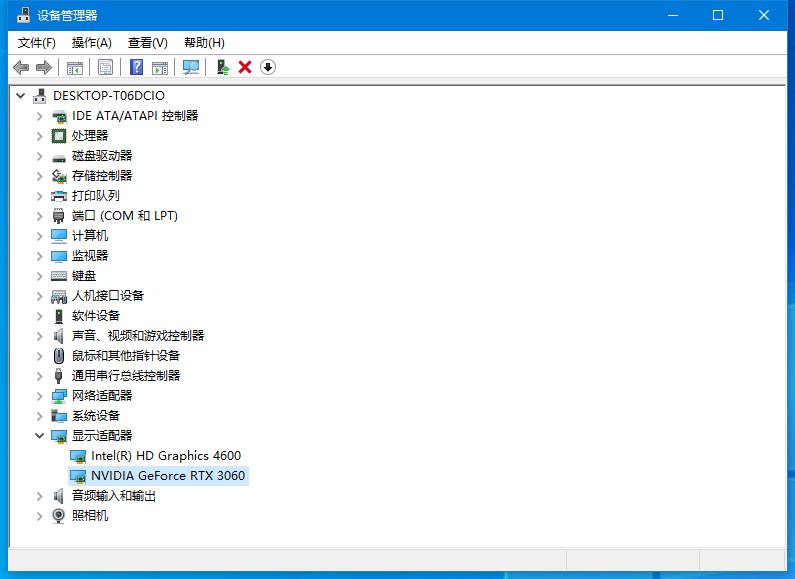795x579 pixels.
Task: Open the 操作(A) menu
Action: pos(91,43)
